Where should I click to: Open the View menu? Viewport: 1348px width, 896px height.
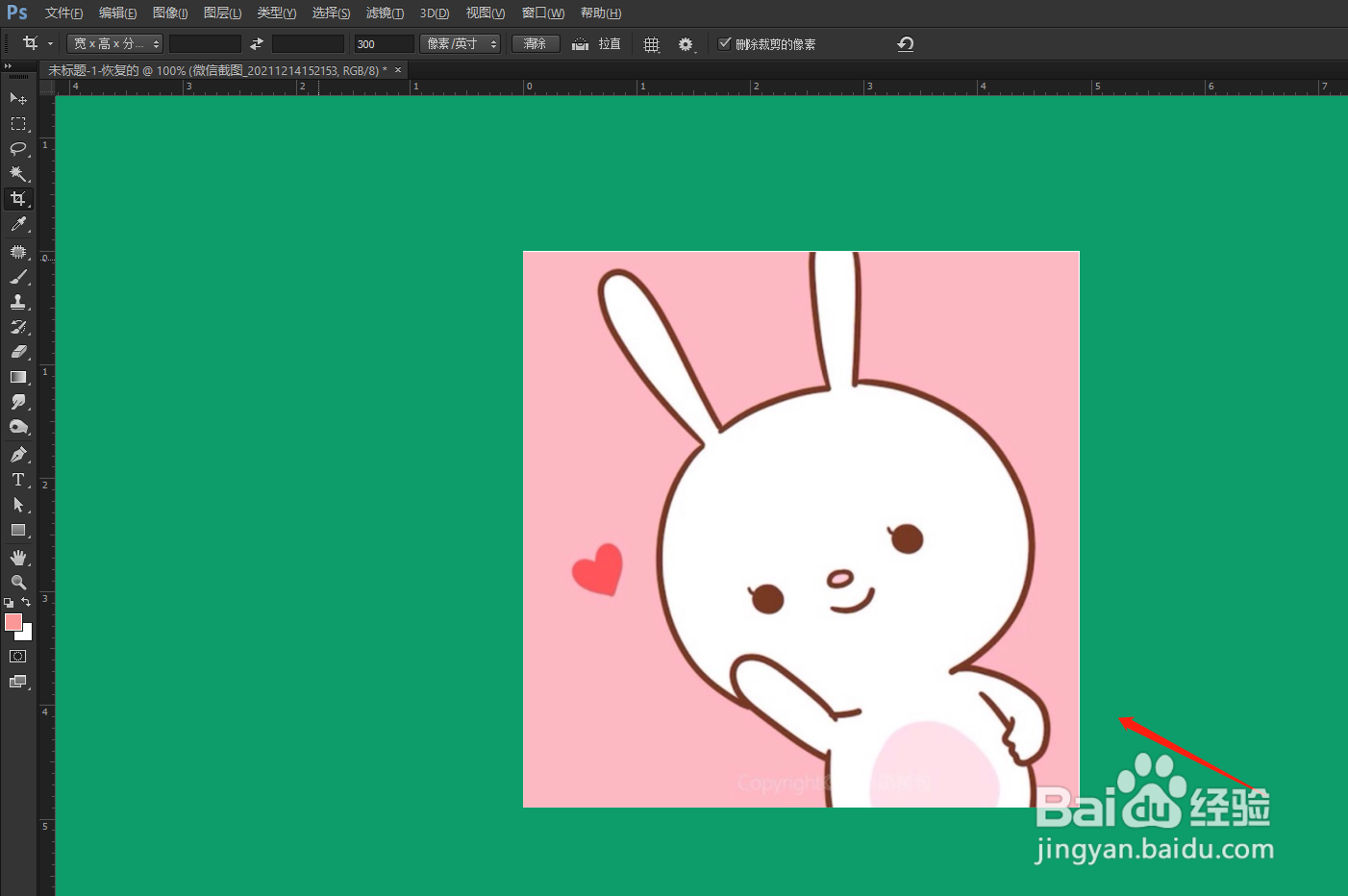485,13
